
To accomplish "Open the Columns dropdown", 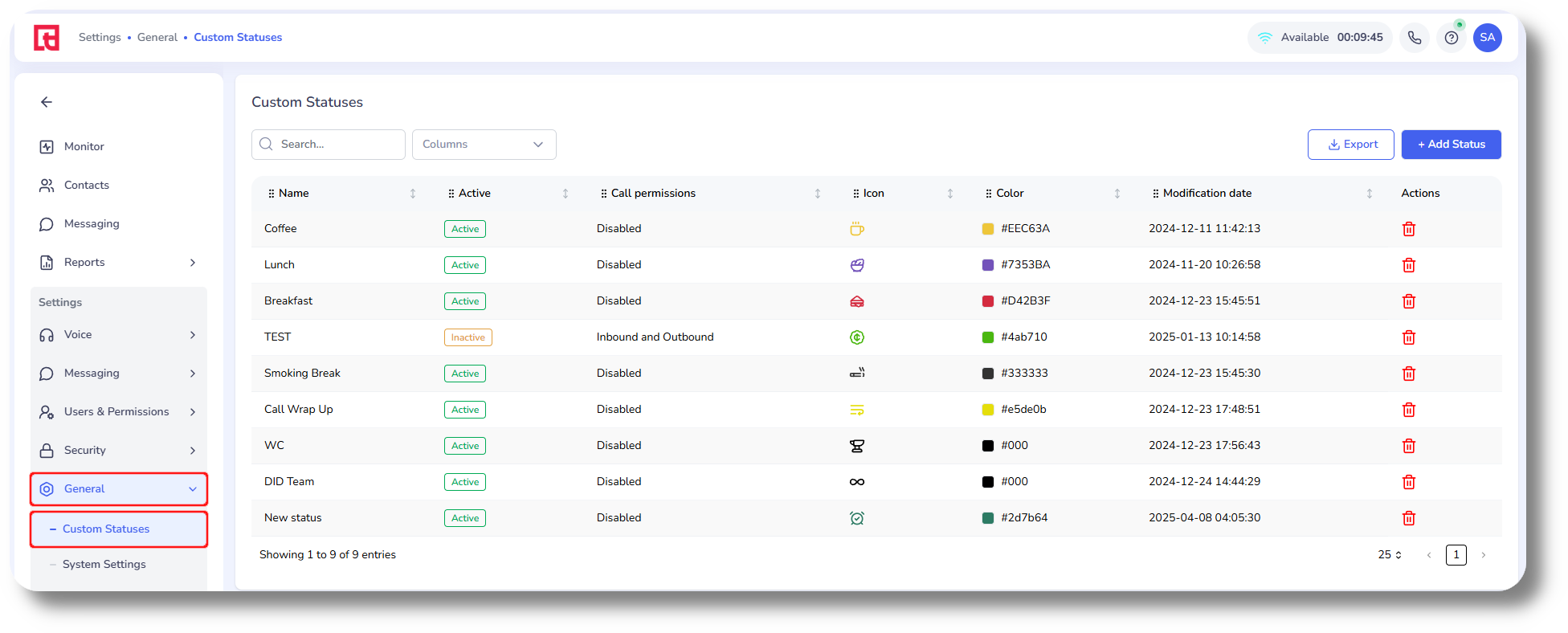I will (484, 145).
